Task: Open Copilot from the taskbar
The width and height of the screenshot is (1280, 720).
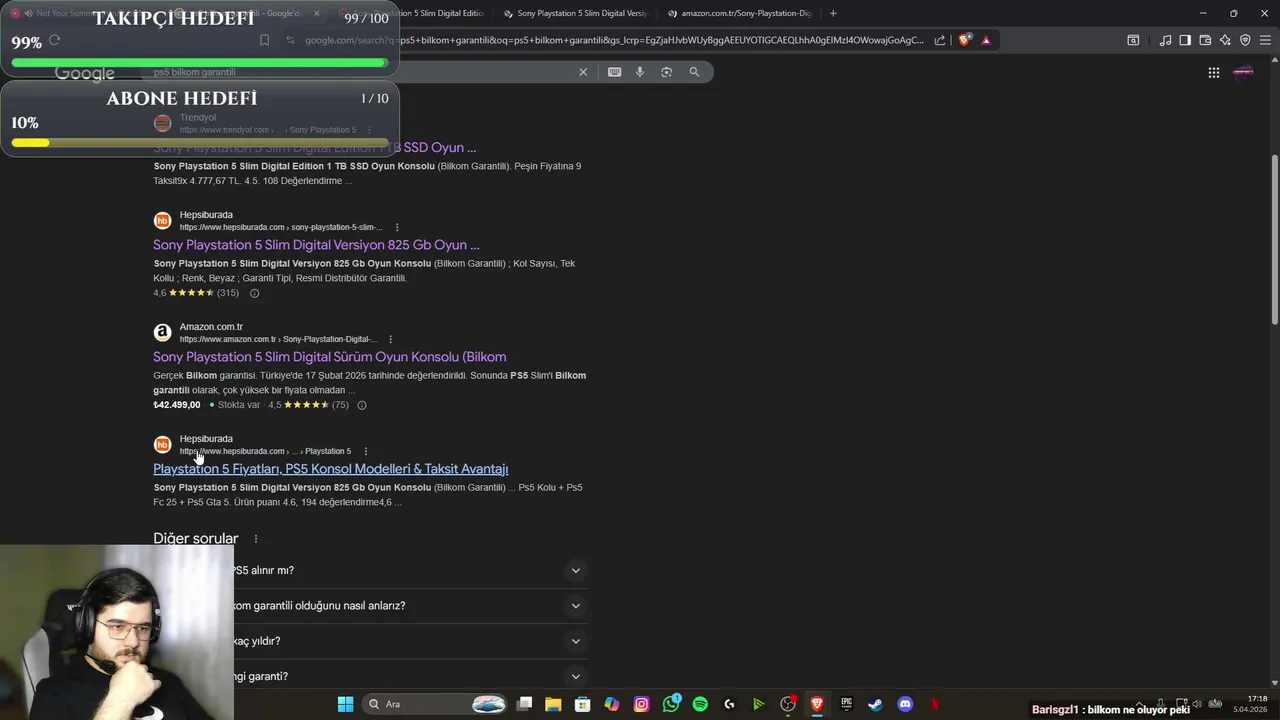Action: (x=612, y=704)
